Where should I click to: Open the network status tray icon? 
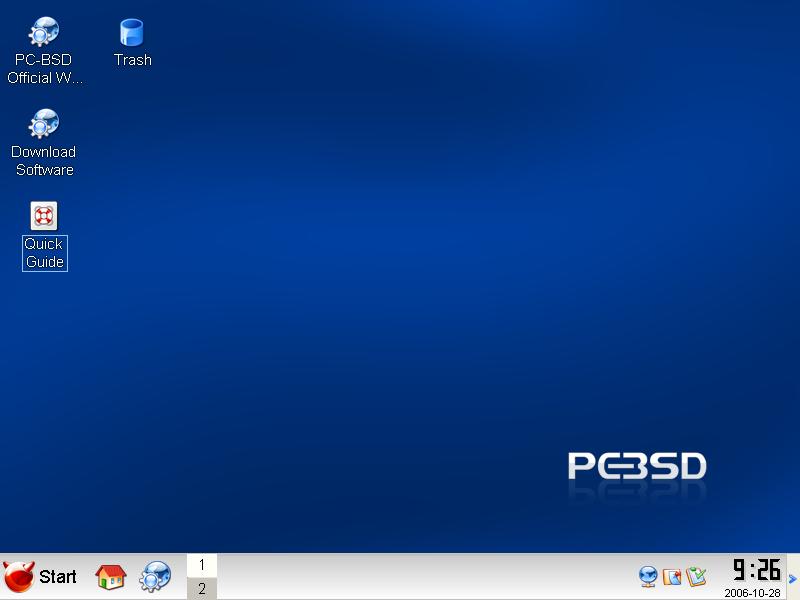648,576
